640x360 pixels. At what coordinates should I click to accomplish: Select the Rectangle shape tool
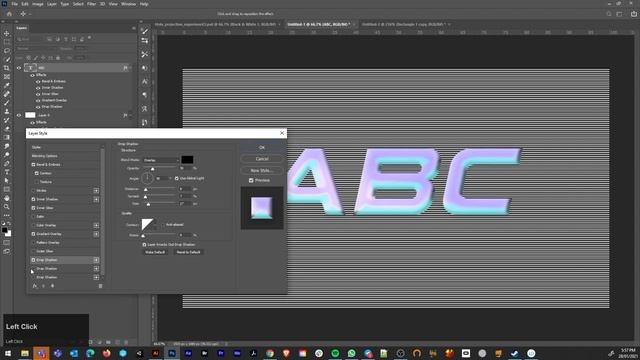pyautogui.click(x=7, y=189)
